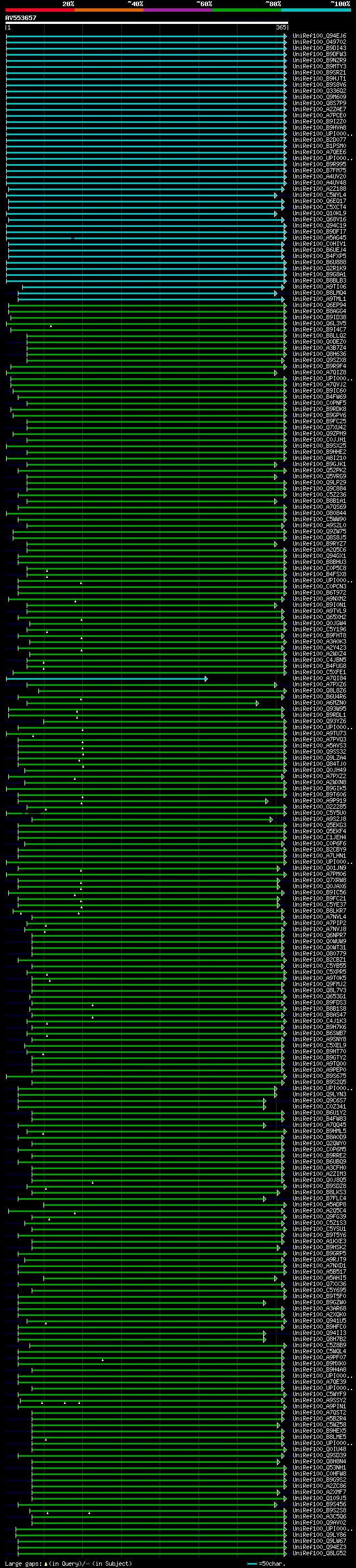Click the white query sequence bar
Screen dimensions: 356x1568
pos(147,22)
